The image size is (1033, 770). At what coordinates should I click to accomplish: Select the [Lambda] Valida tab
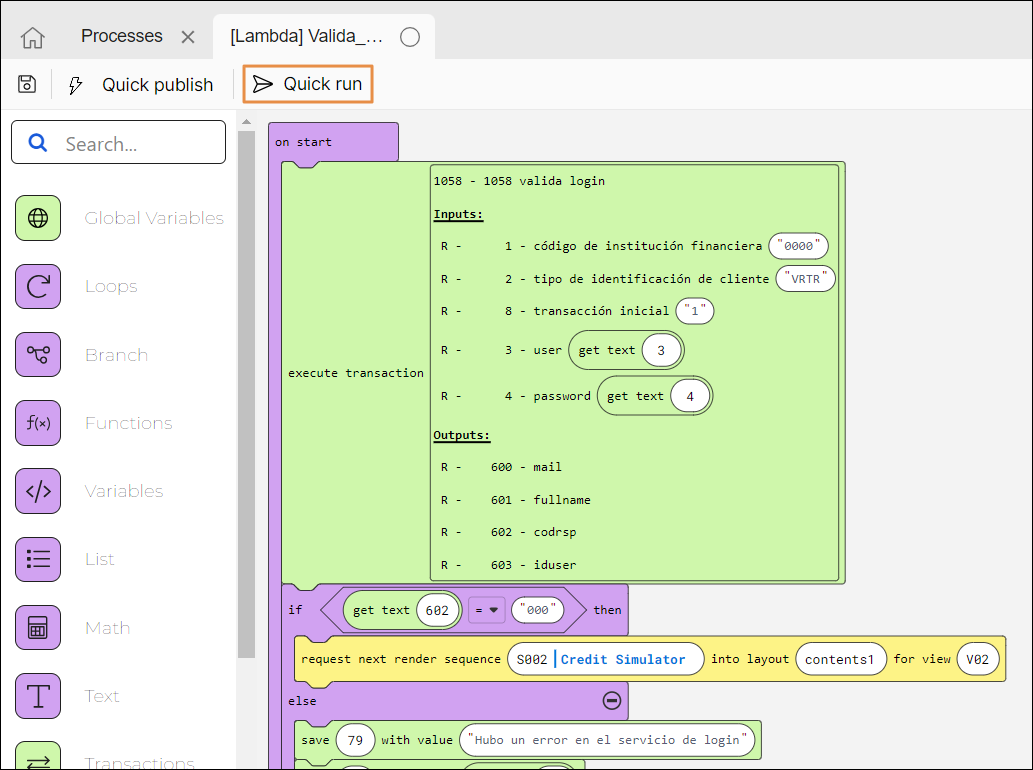[306, 37]
